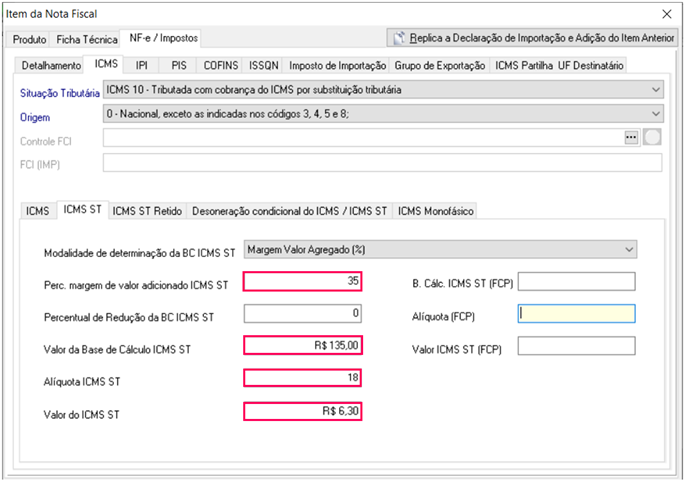Click the Perc. margem de valor adicionado field
This screenshot has height=483, width=686.
tap(302, 282)
